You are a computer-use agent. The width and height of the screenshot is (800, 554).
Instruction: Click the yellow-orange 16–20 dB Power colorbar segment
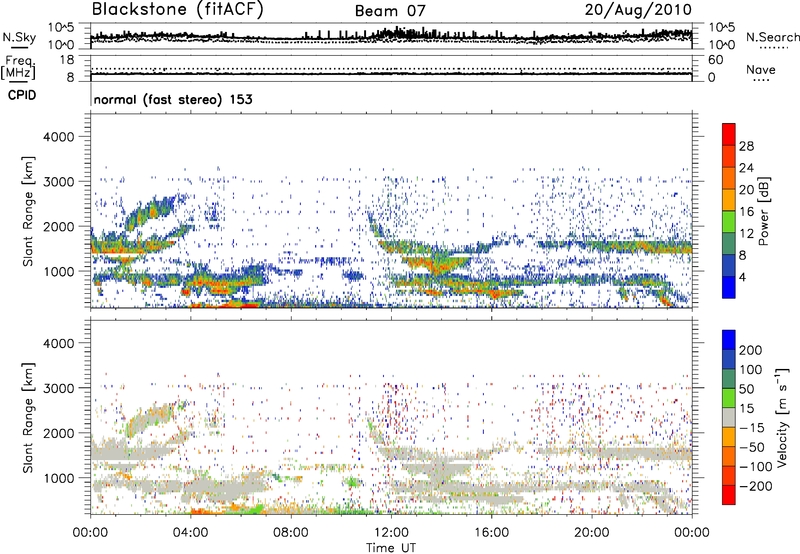[729, 199]
